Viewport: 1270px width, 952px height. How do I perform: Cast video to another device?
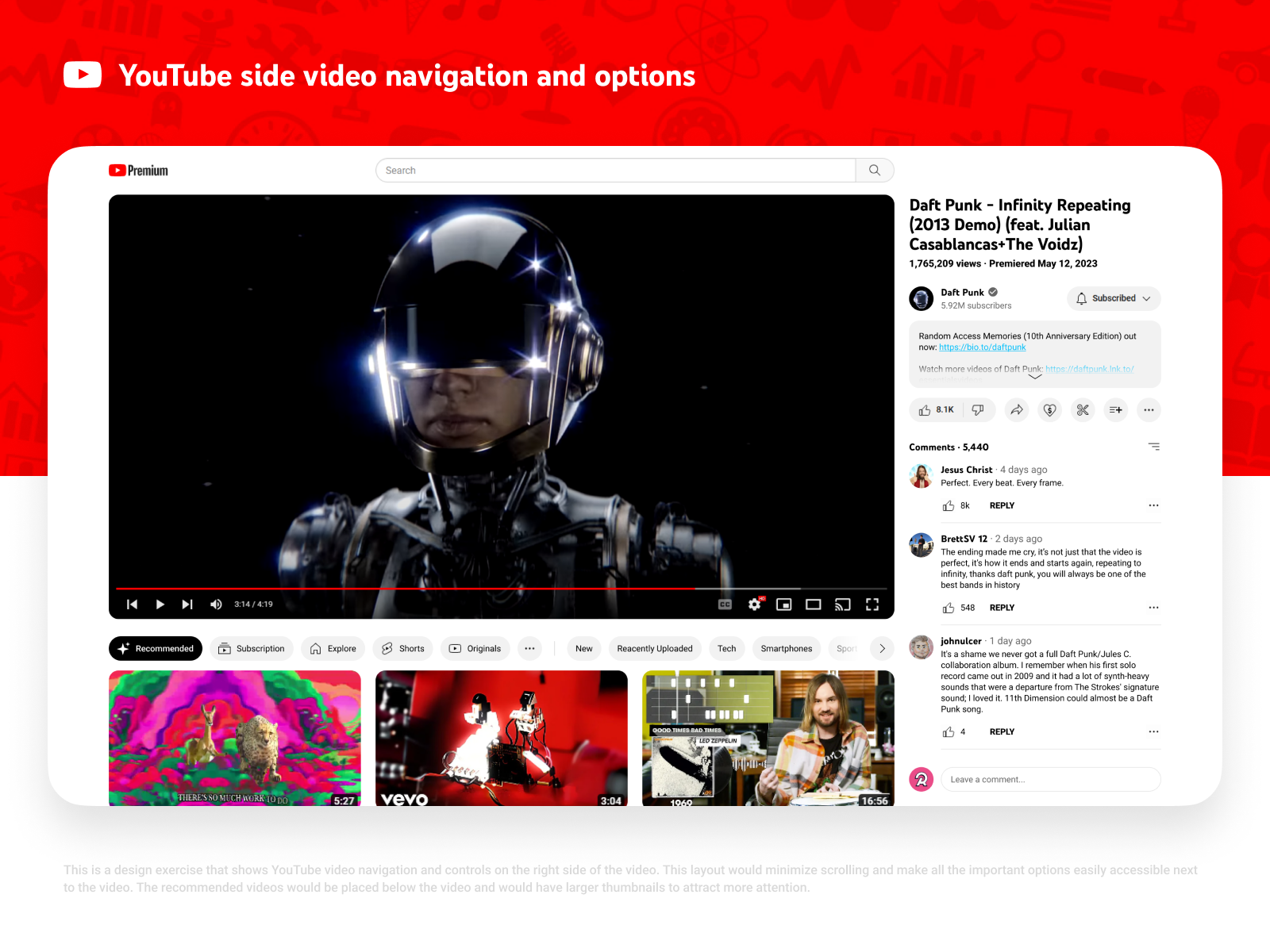coord(842,604)
